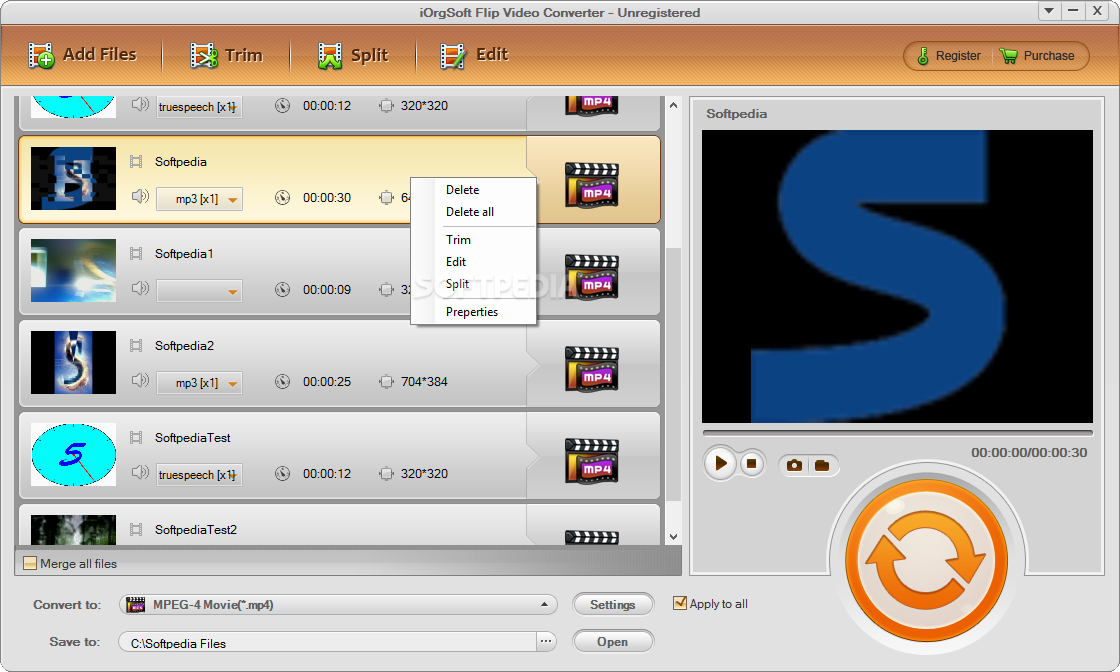Click the speaker icon in Softpedia1 row
The width and height of the screenshot is (1120, 672).
[x=140, y=289]
